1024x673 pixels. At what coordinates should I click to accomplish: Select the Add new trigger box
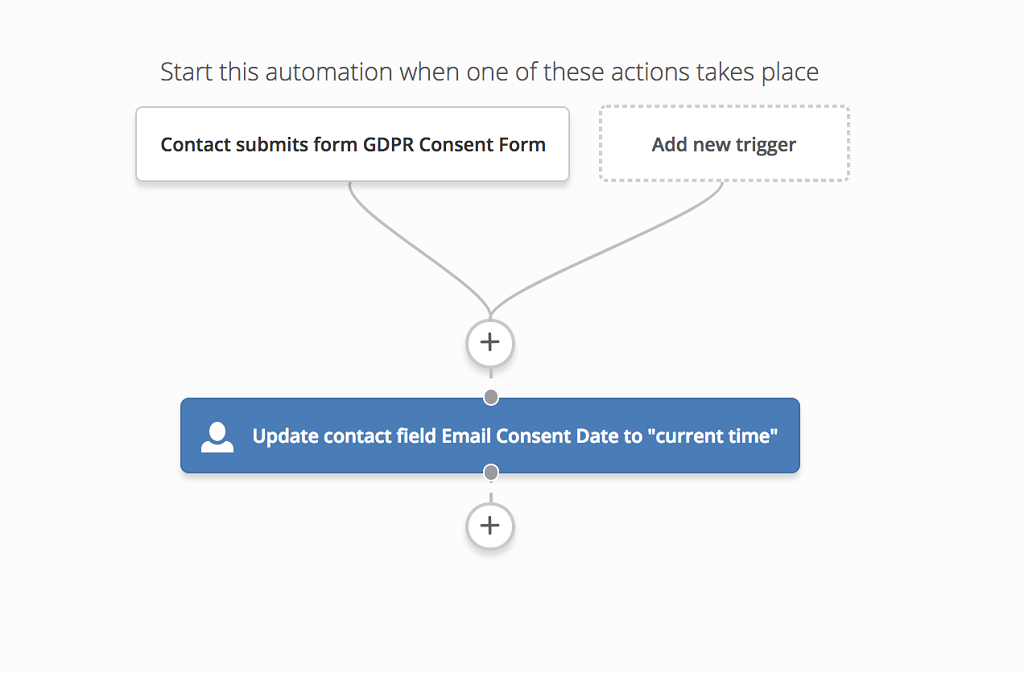click(724, 145)
